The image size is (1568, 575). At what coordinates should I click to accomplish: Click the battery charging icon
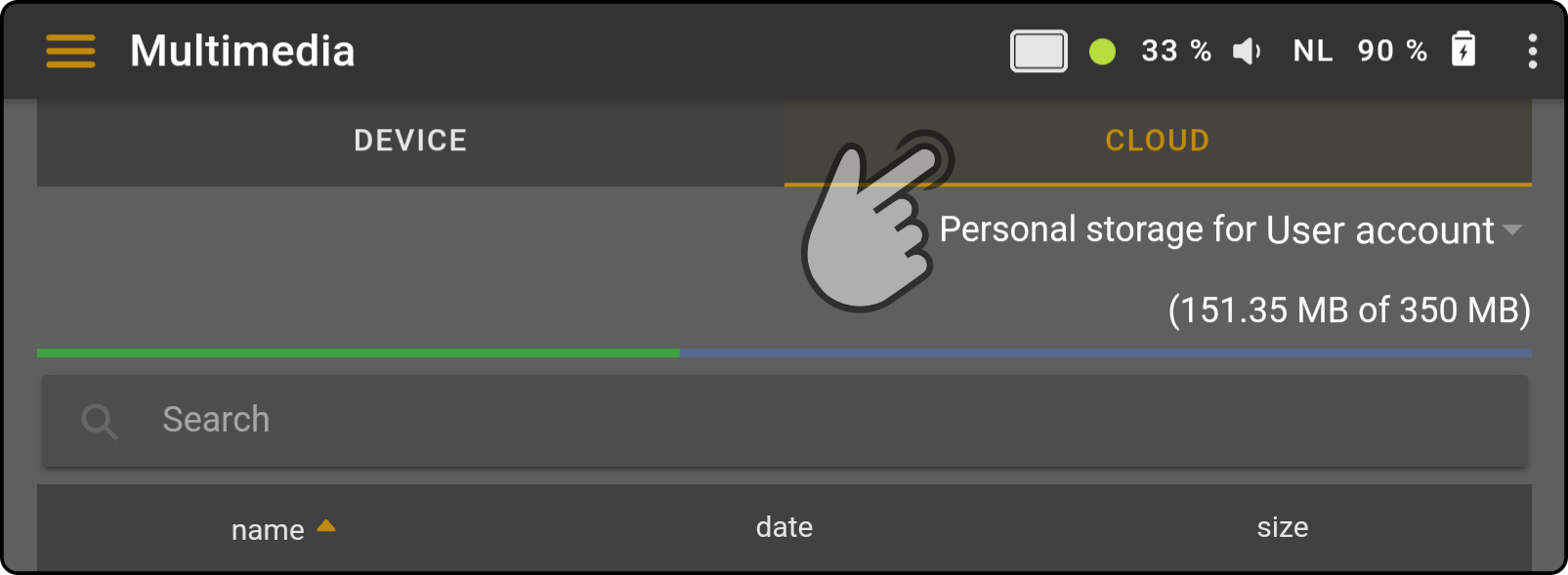click(1463, 49)
